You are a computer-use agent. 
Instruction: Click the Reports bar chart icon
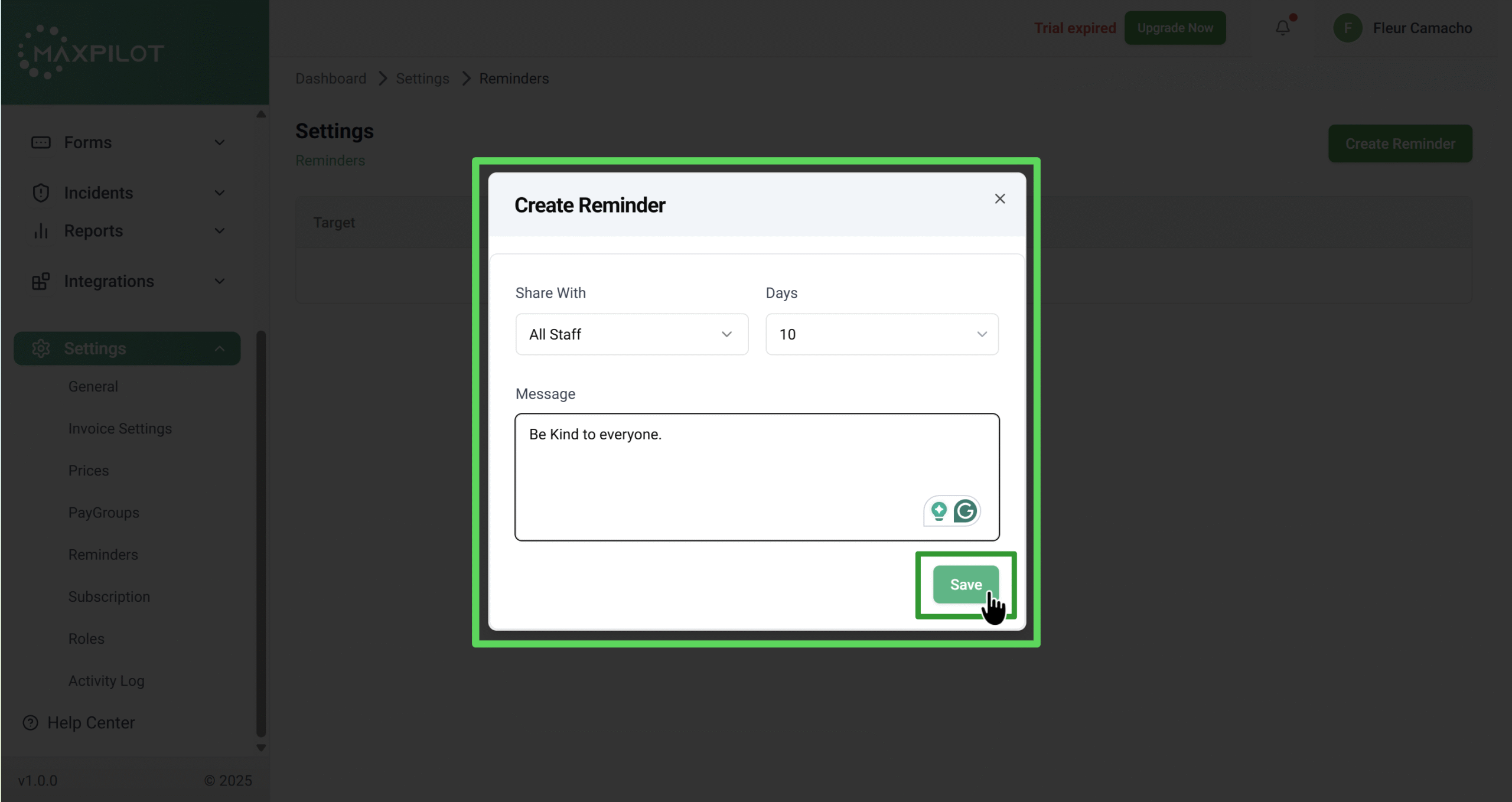click(41, 231)
